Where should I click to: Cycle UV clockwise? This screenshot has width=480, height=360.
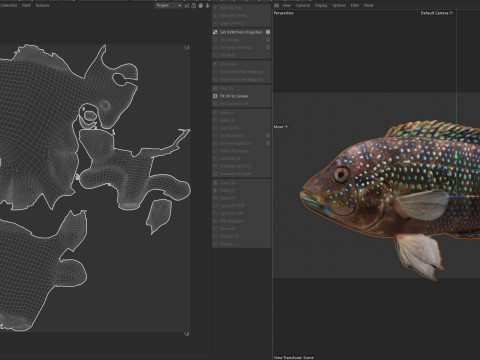(x=242, y=213)
